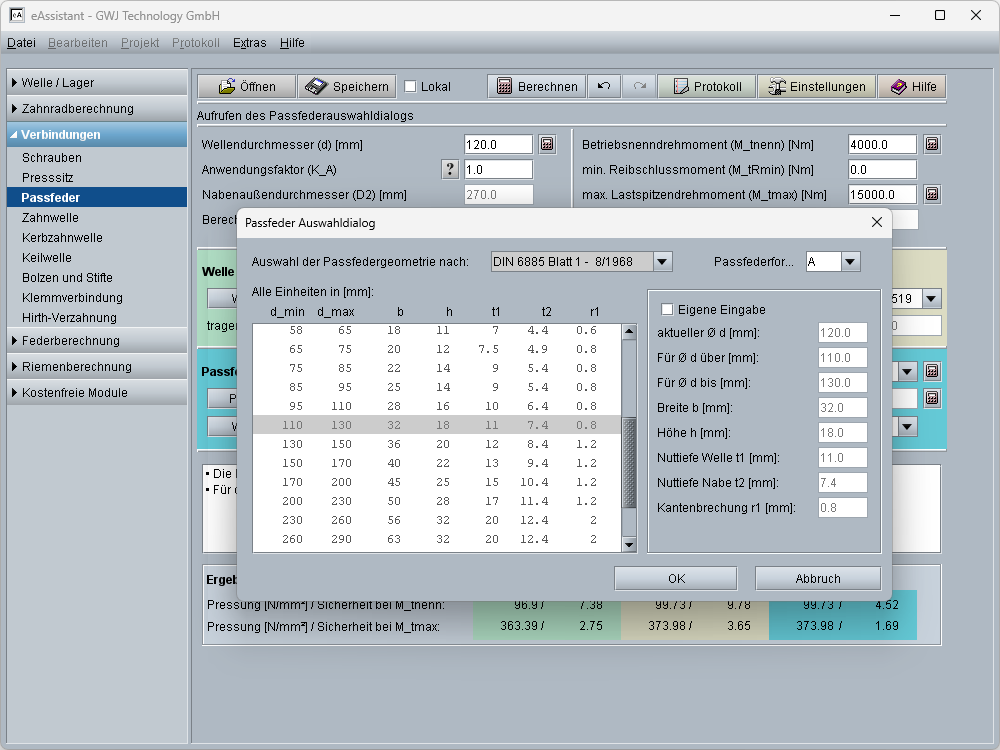Click the Speichern save icon button
This screenshot has height=750, width=1000.
point(348,87)
